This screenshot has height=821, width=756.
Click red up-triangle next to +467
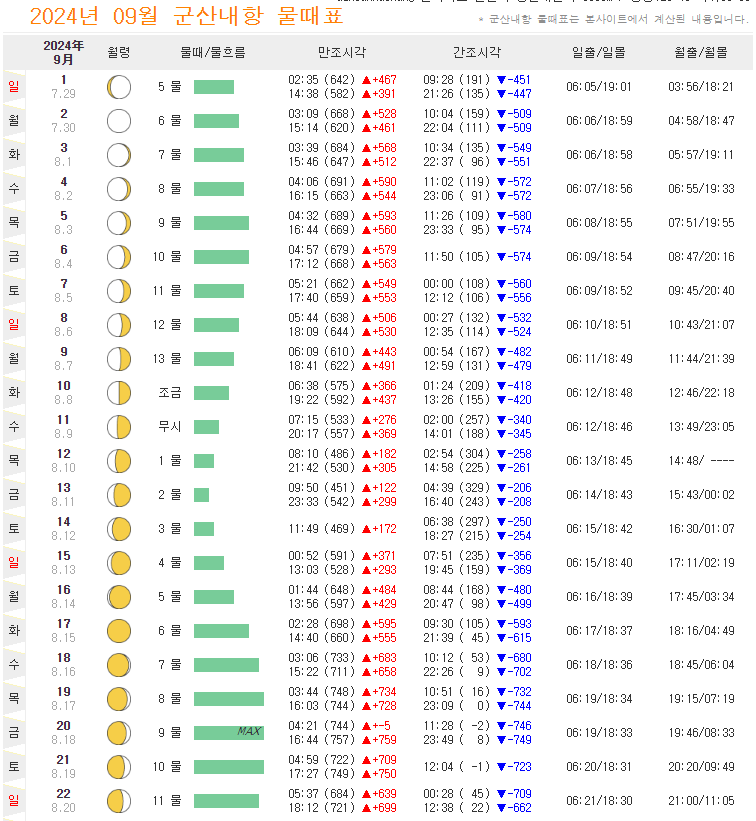pyautogui.click(x=366, y=80)
